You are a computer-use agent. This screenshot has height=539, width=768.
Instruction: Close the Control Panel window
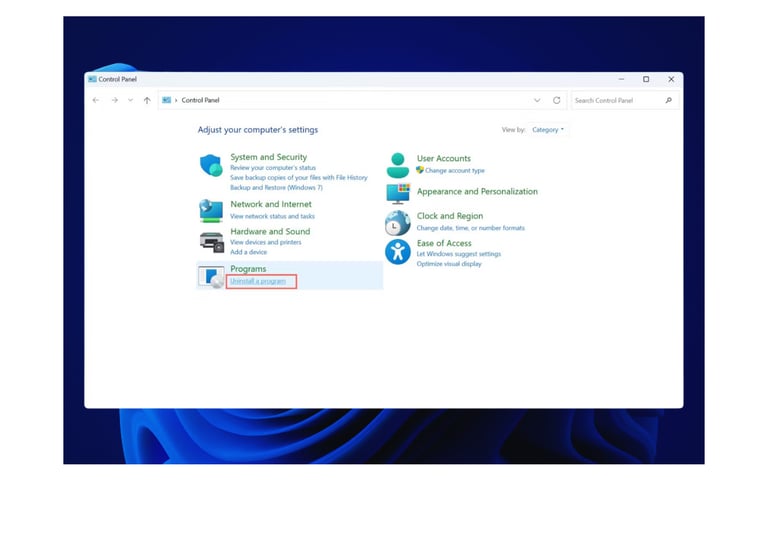click(671, 79)
